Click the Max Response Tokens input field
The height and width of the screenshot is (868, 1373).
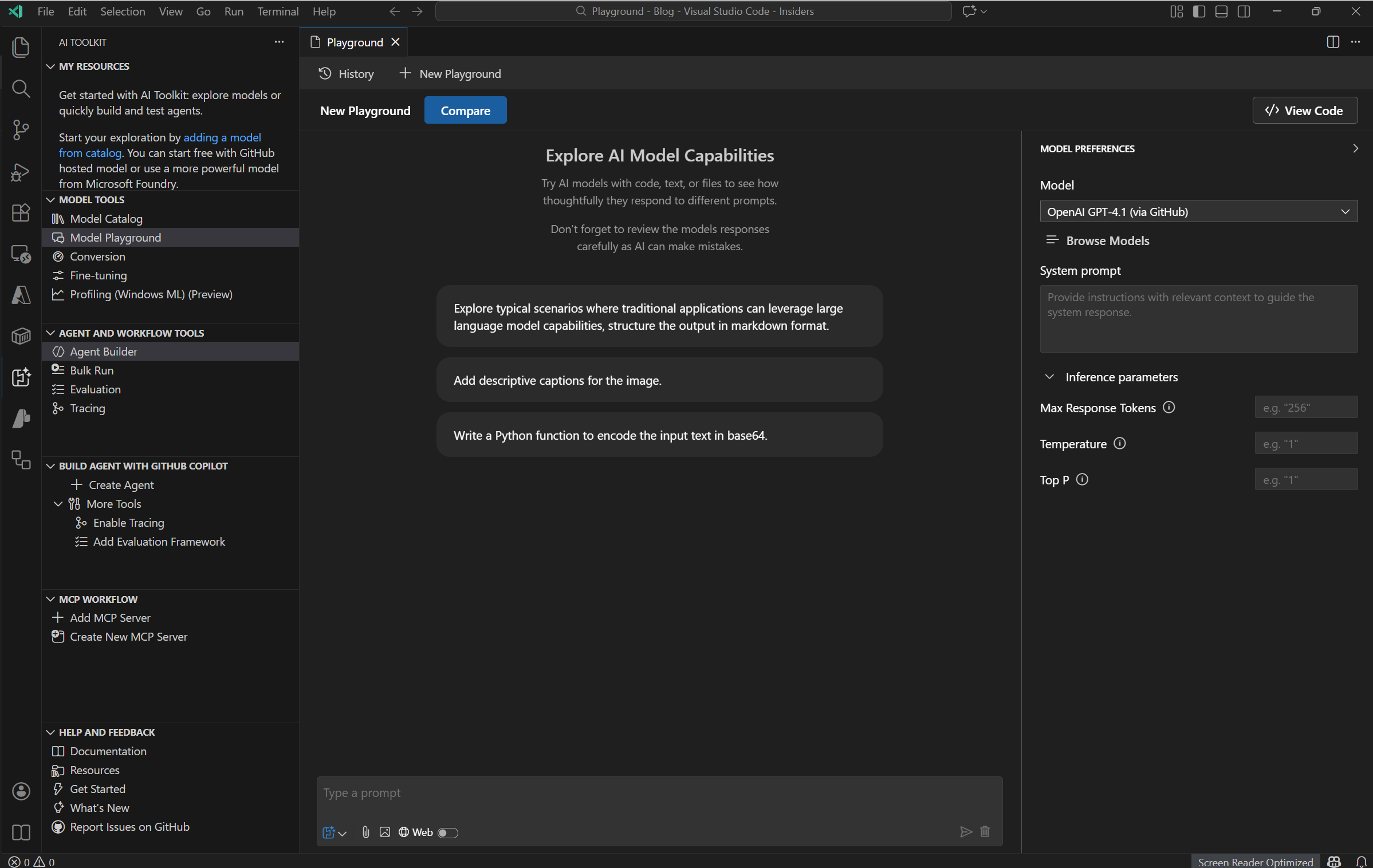pyautogui.click(x=1305, y=408)
